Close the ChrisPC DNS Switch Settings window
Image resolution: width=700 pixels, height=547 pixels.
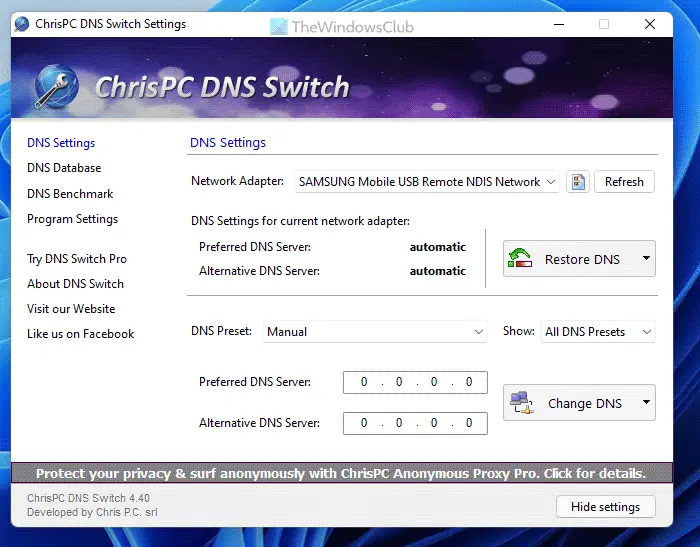650,24
